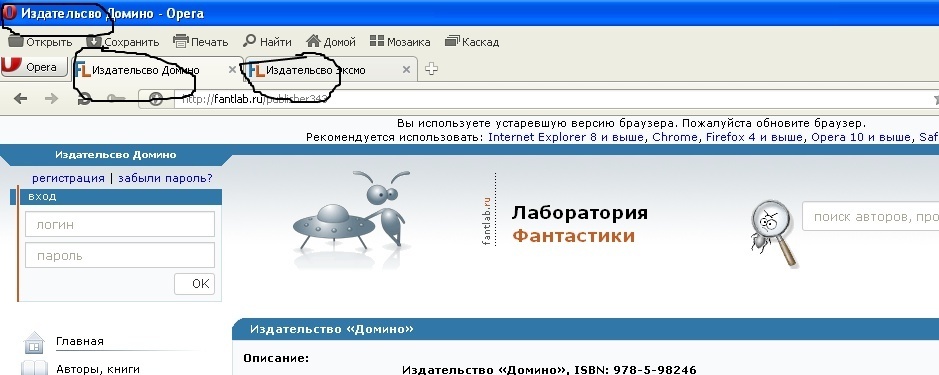Click the ISBN: 978-5-98246 text
939x375 pixels.
tap(634, 370)
